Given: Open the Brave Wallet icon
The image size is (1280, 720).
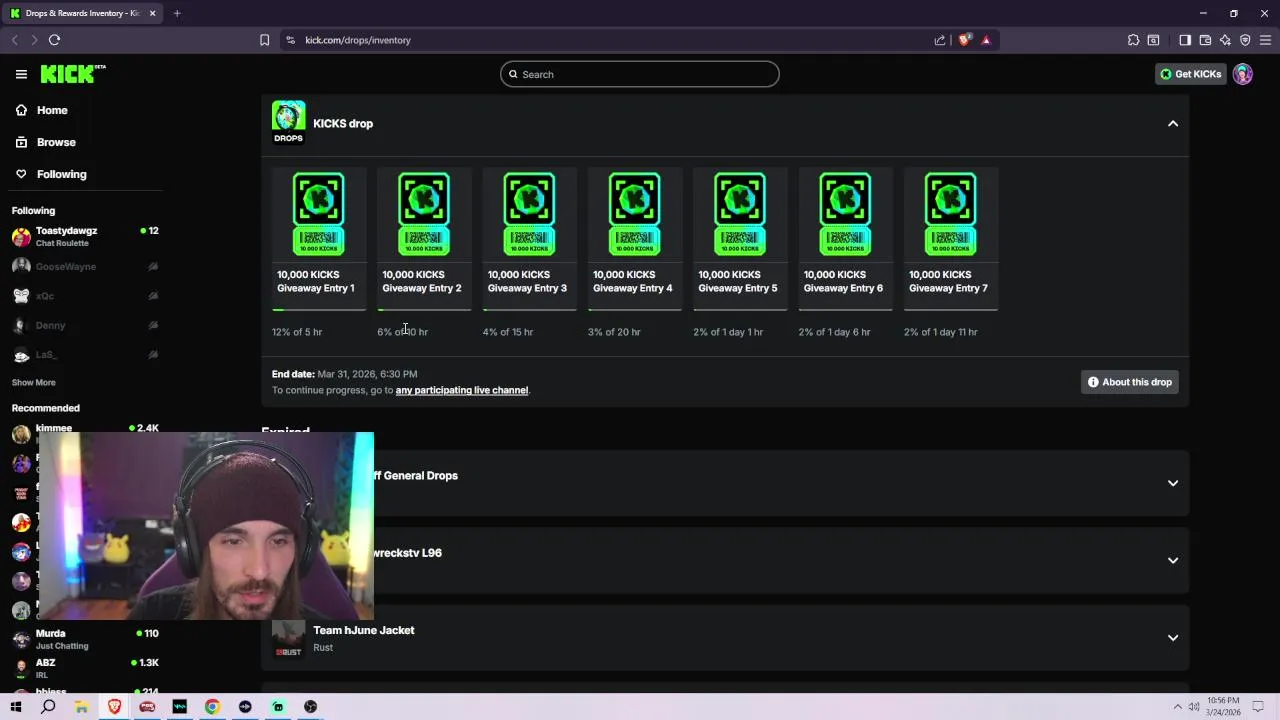Looking at the screenshot, I should pyautogui.click(x=1205, y=40).
